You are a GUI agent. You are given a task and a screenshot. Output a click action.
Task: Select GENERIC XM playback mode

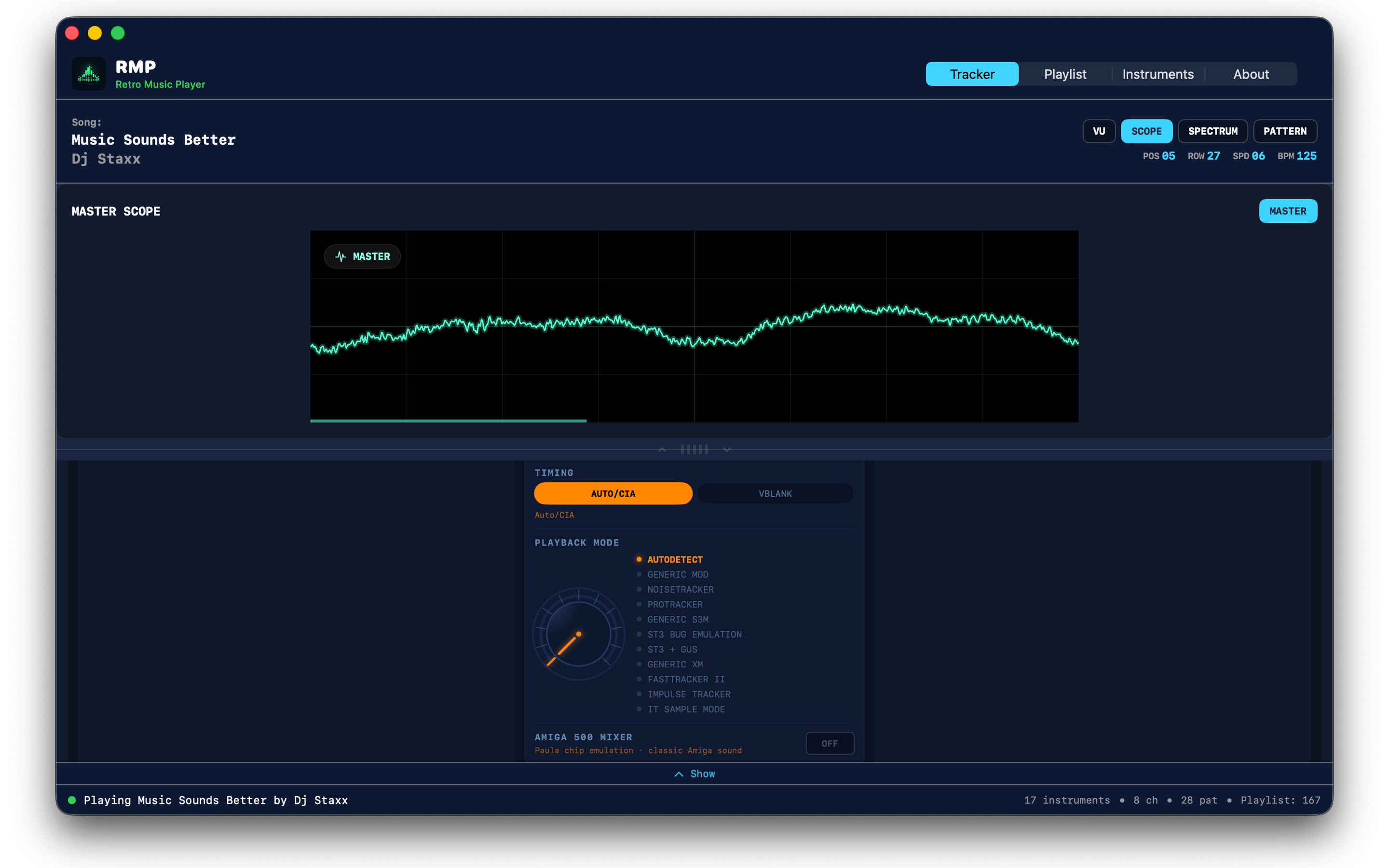point(669,664)
